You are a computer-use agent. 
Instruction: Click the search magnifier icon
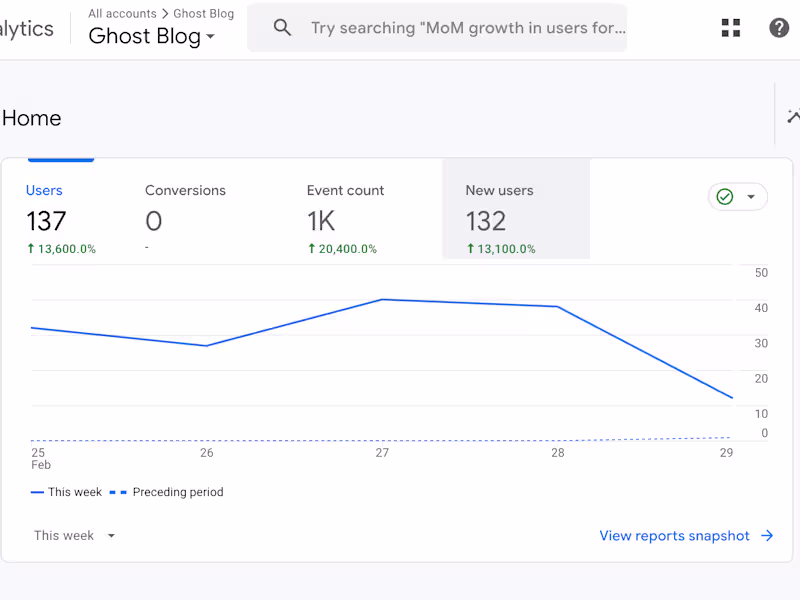(x=281, y=27)
